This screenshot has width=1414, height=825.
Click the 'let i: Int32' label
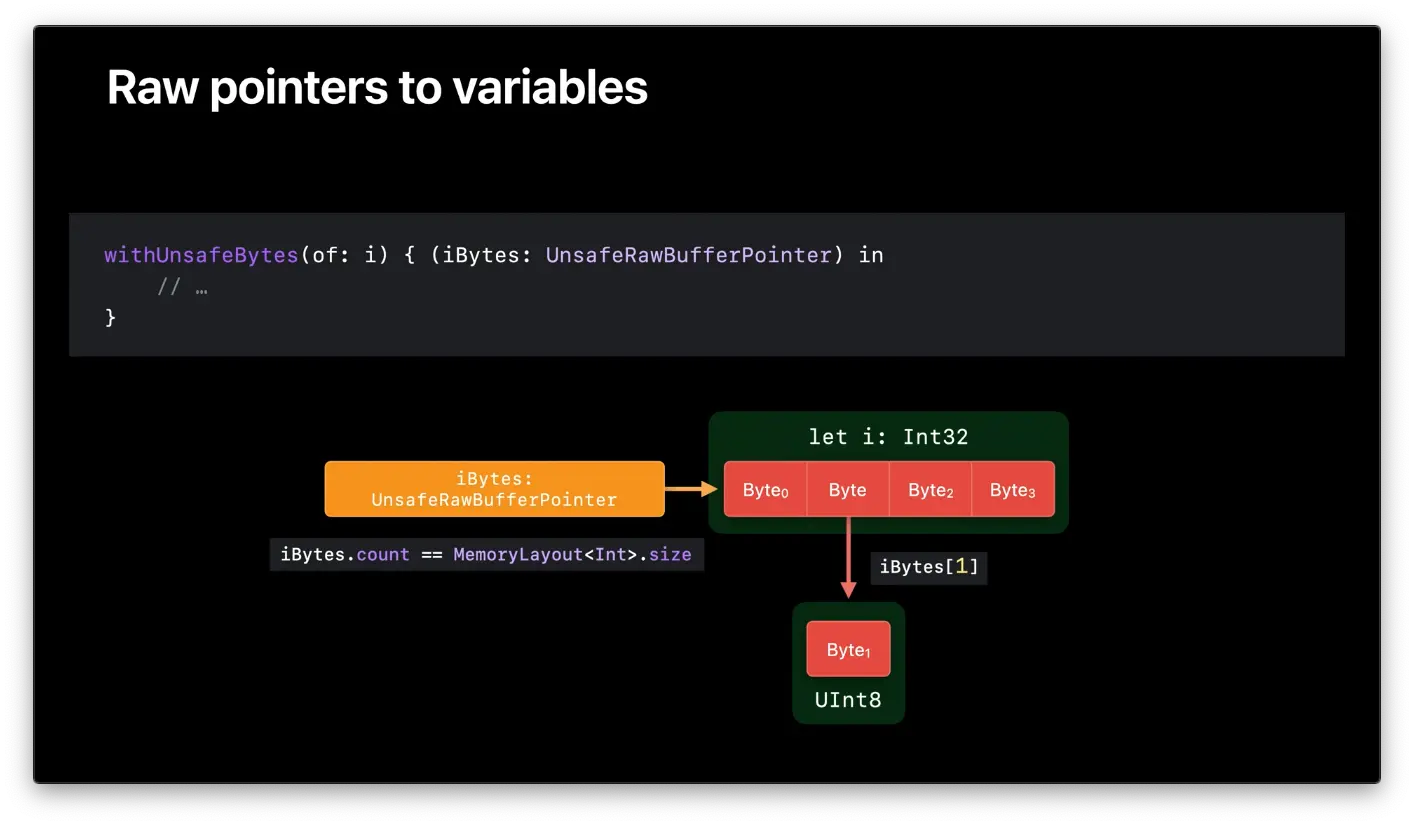(888, 437)
